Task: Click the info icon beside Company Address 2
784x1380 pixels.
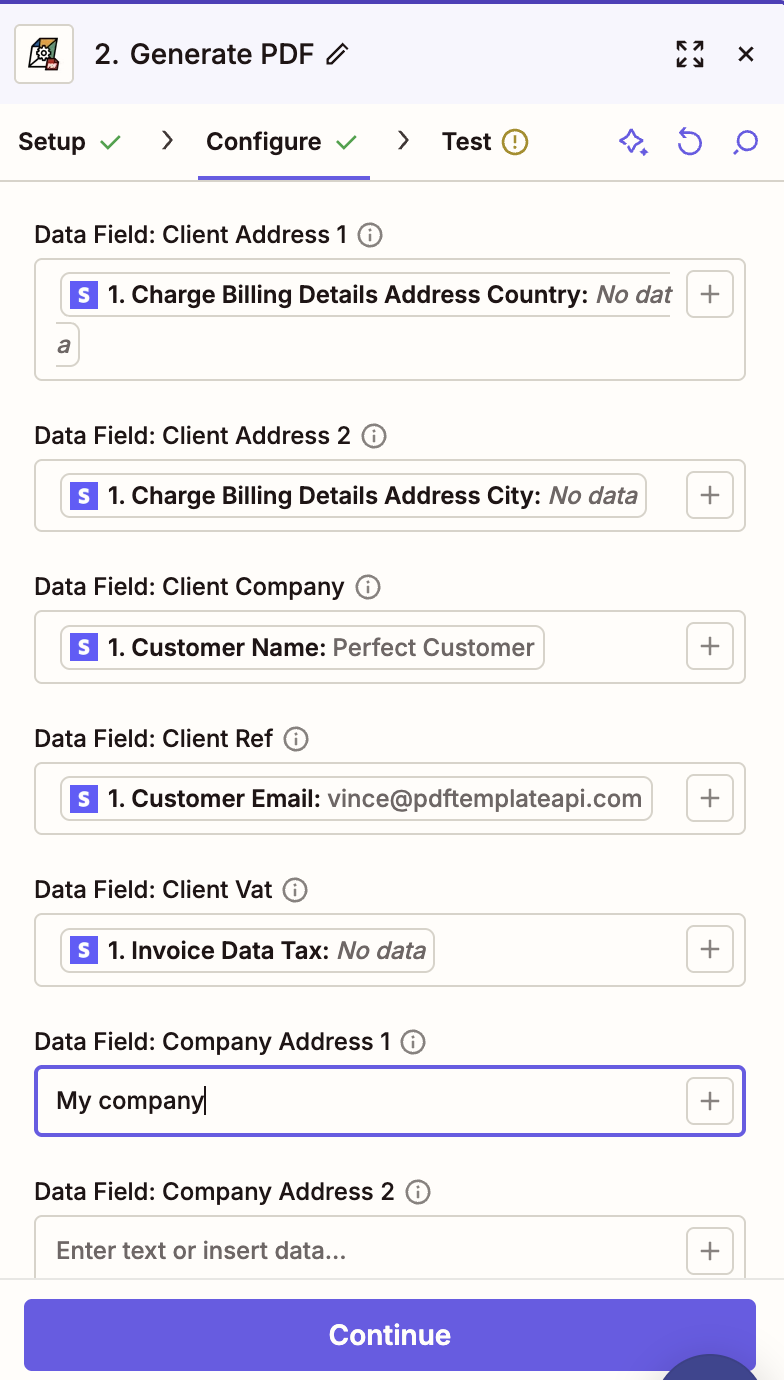Action: [418, 1192]
